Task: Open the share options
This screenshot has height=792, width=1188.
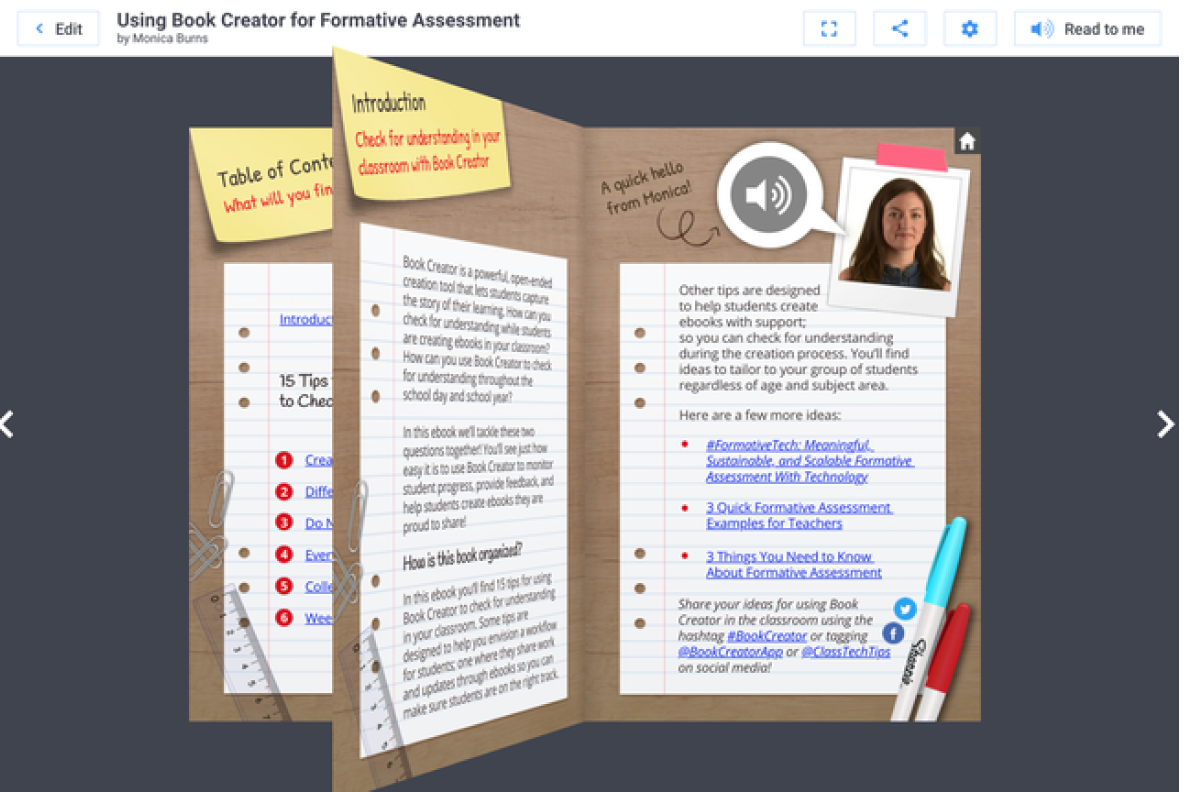Action: click(899, 28)
